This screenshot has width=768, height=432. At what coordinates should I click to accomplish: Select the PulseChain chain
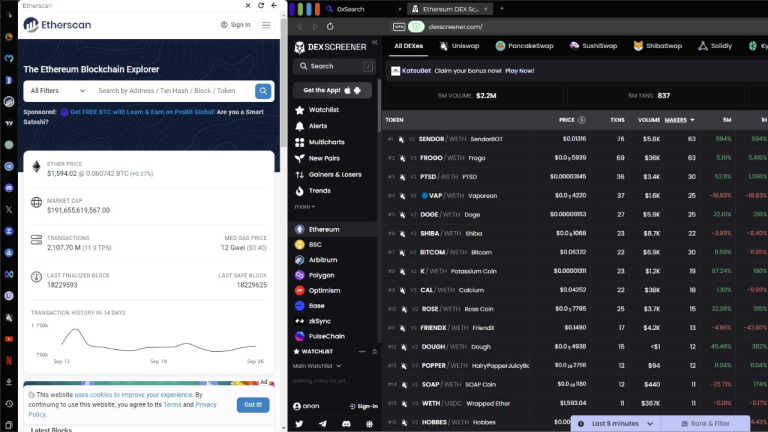tap(320, 336)
